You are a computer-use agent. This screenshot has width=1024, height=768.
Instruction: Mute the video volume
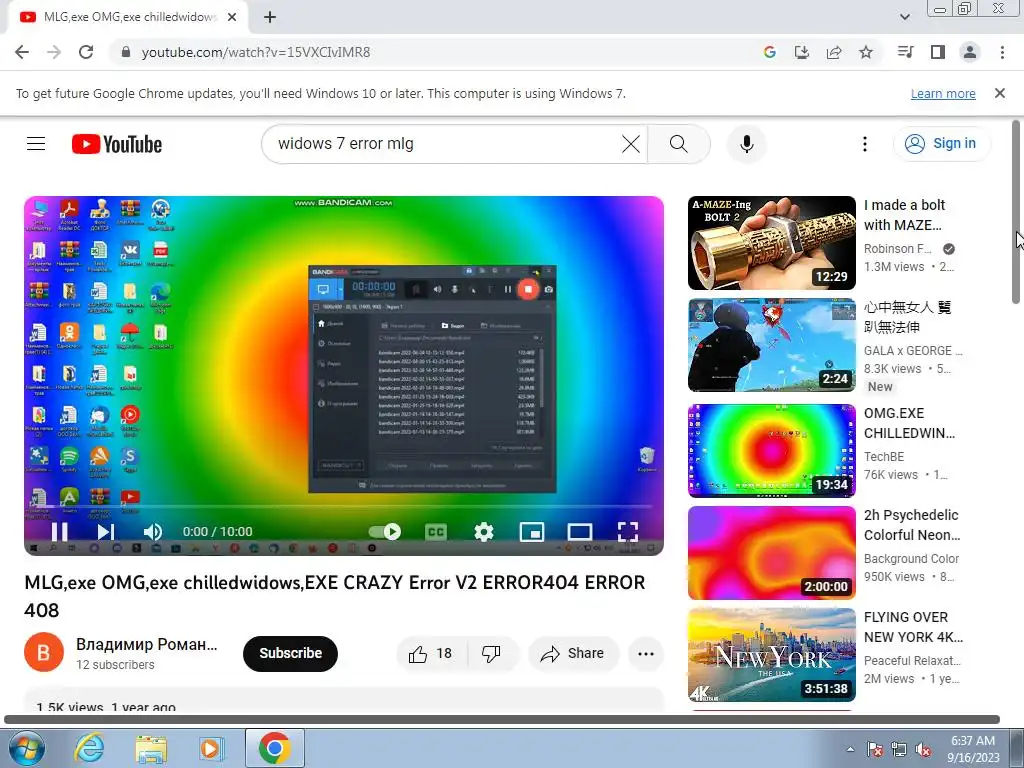click(x=152, y=532)
